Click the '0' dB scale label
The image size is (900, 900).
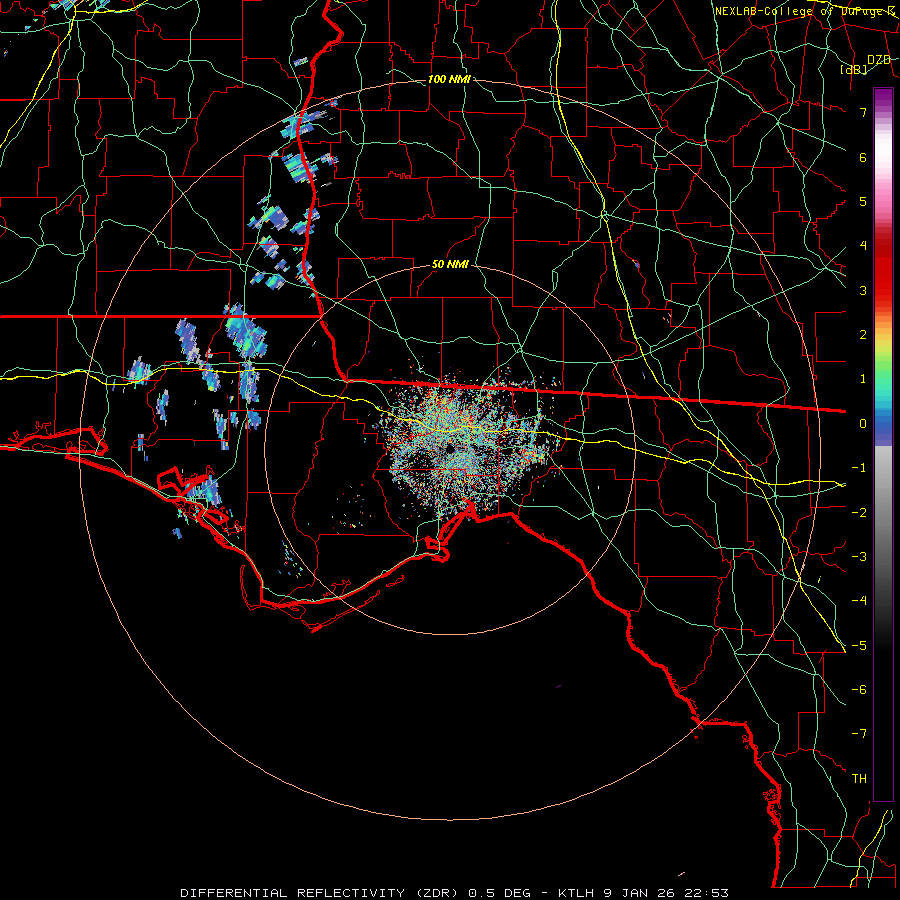click(x=863, y=424)
